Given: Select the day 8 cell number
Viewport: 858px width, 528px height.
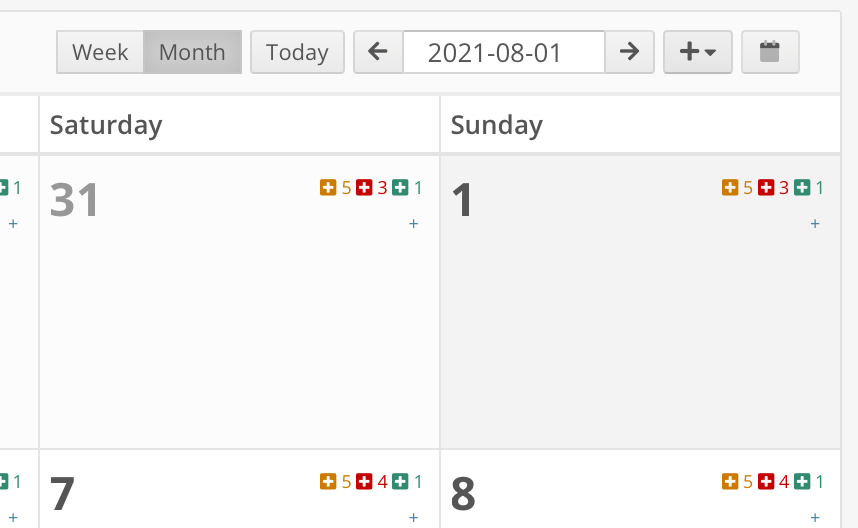Looking at the screenshot, I should pos(463,494).
